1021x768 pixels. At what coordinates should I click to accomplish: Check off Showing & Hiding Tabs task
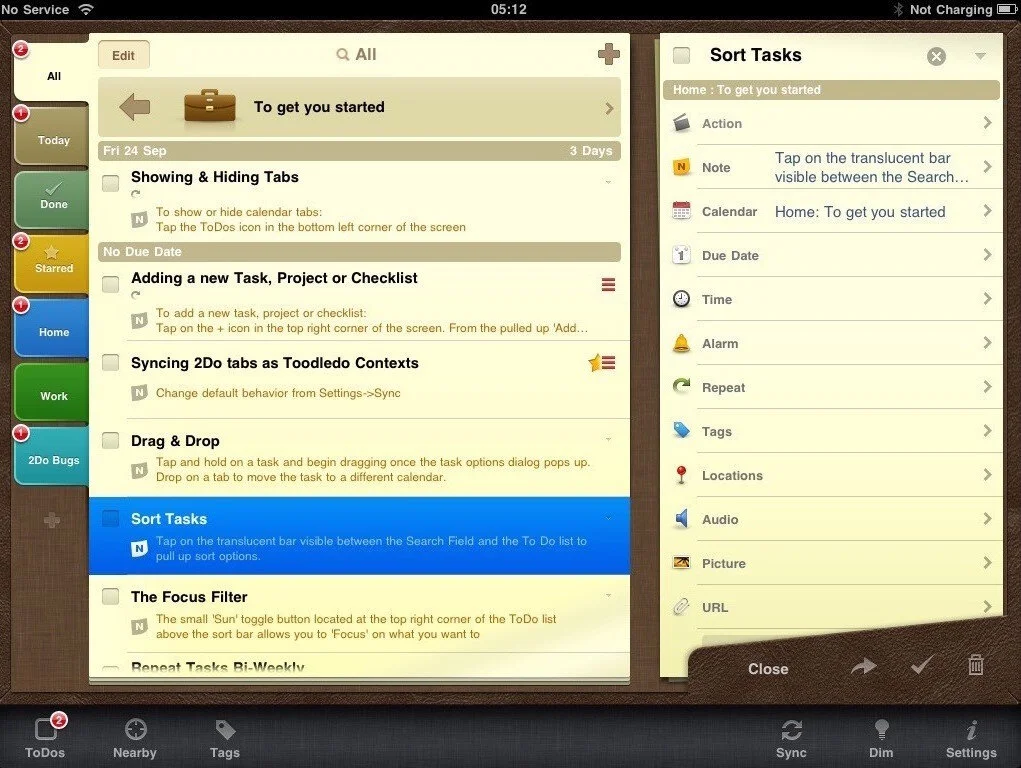pos(111,183)
